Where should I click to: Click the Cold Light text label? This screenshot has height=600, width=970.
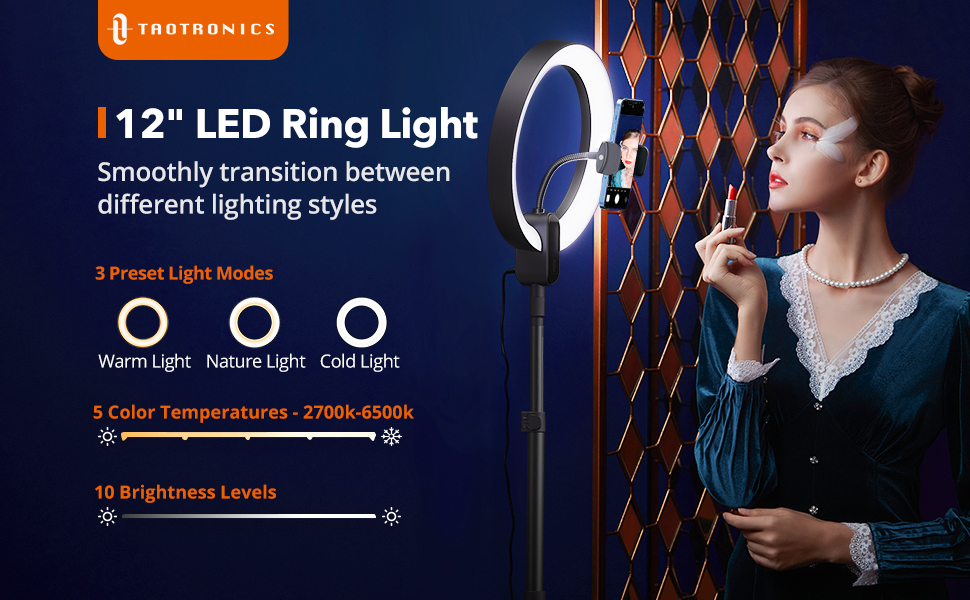click(x=359, y=361)
